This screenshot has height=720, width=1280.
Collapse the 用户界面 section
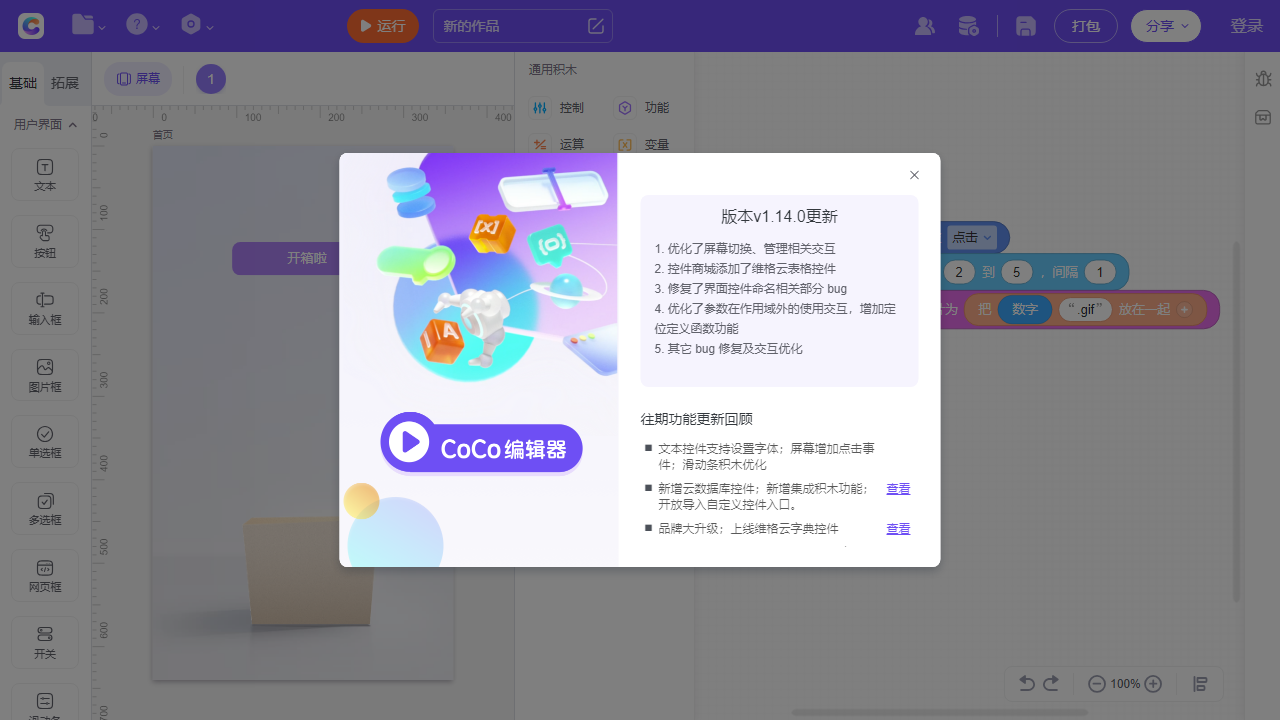pyautogui.click(x=46, y=125)
